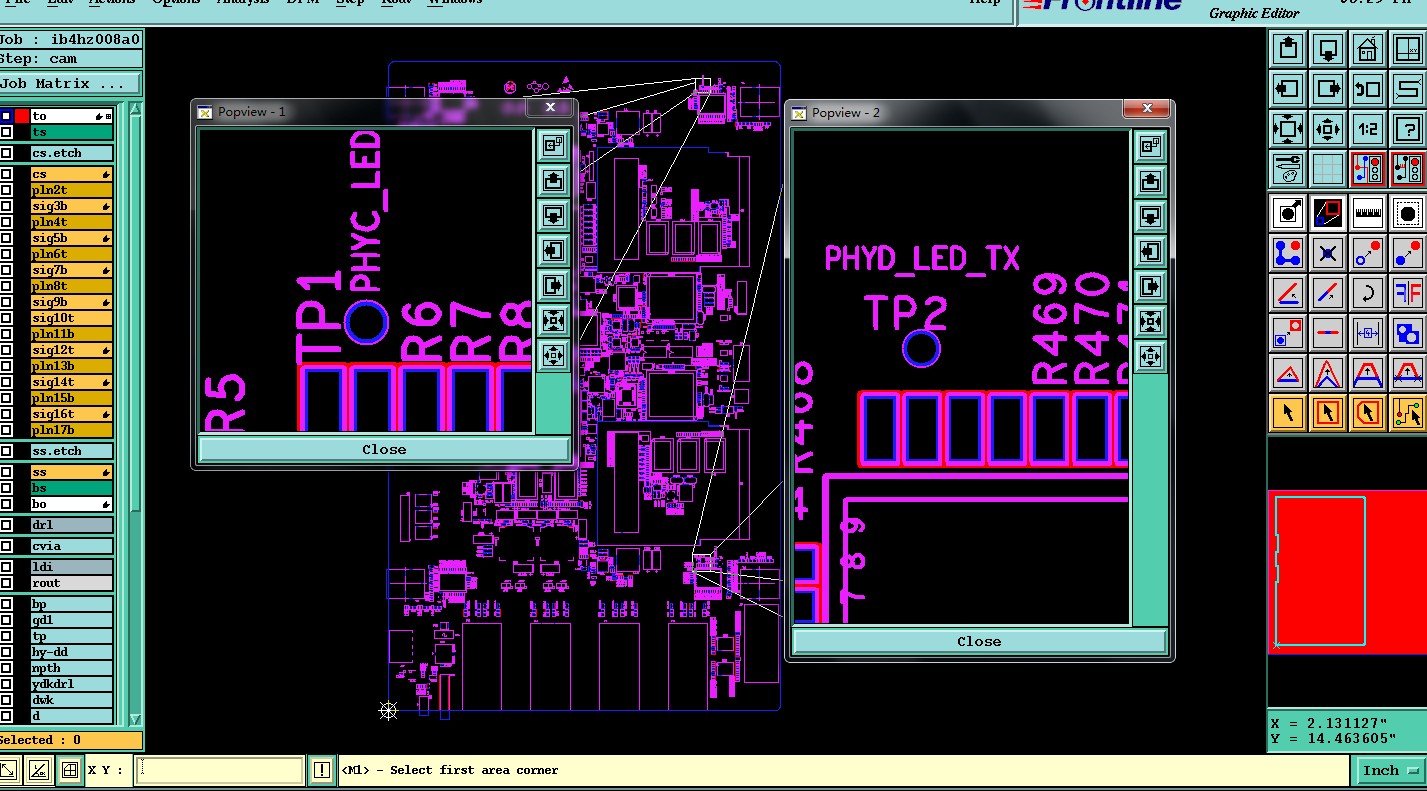1427x791 pixels.
Task: Toggle checkbox for layer ts
Action: click(7, 132)
